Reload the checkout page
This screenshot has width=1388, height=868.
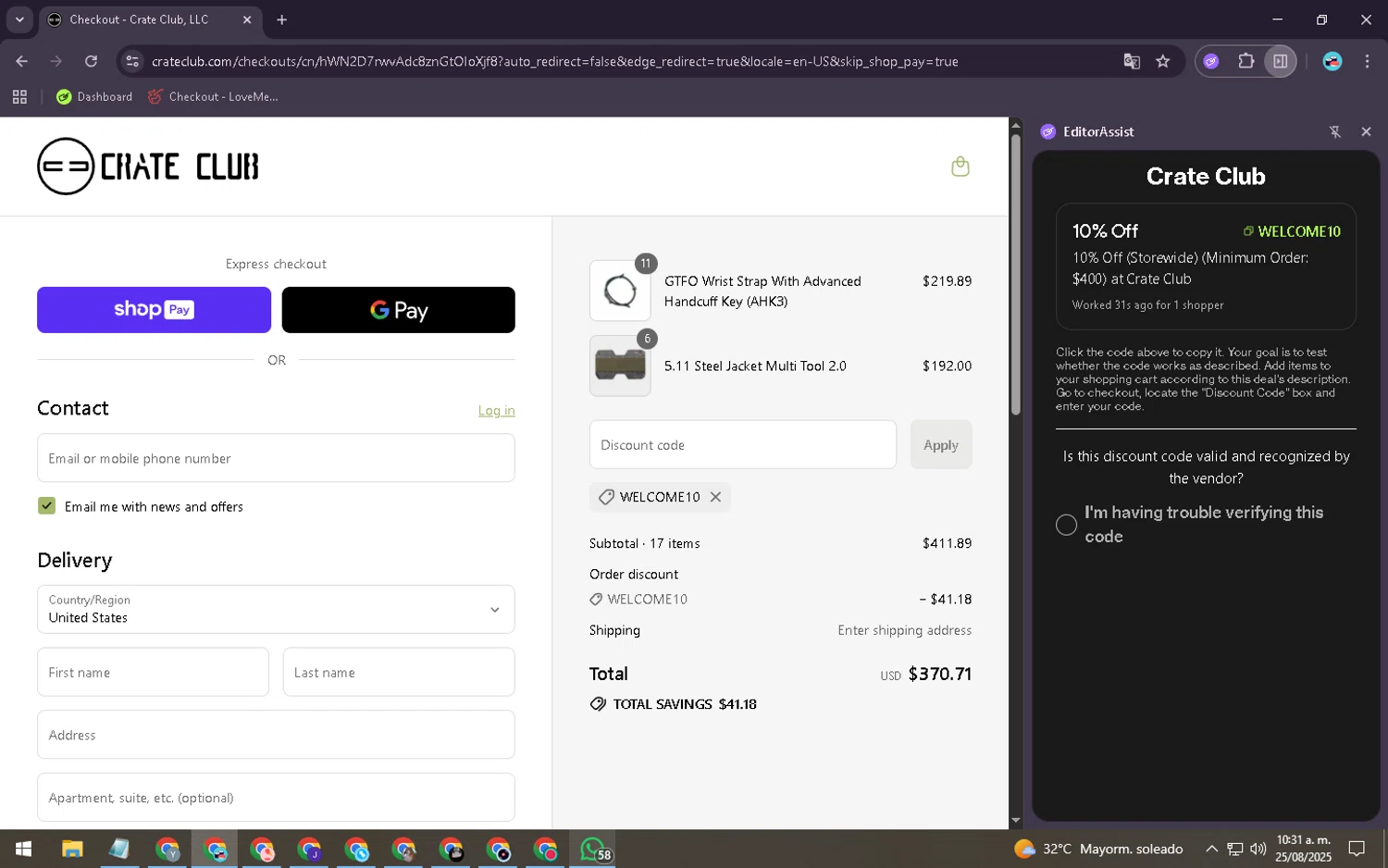[91, 61]
